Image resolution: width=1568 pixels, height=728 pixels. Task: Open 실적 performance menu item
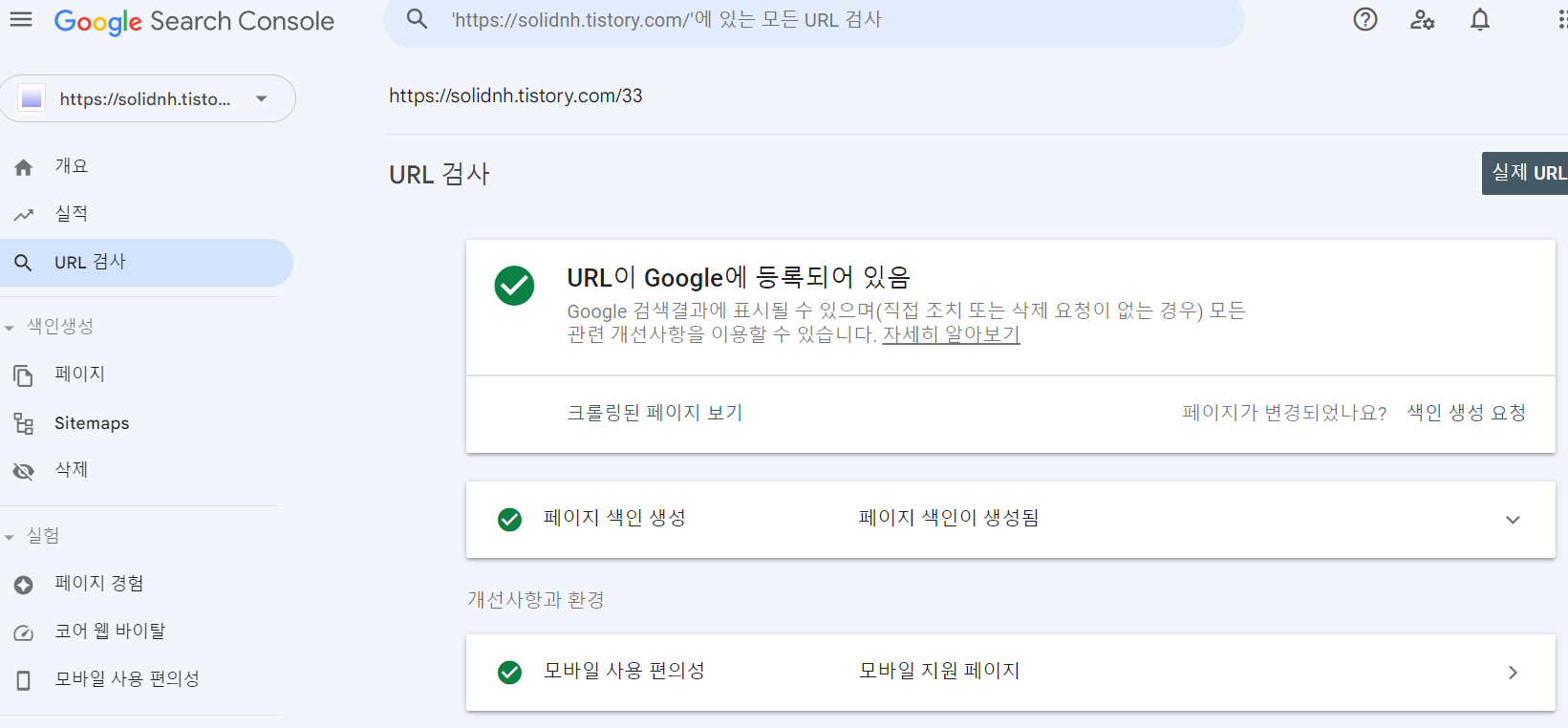pyautogui.click(x=146, y=215)
